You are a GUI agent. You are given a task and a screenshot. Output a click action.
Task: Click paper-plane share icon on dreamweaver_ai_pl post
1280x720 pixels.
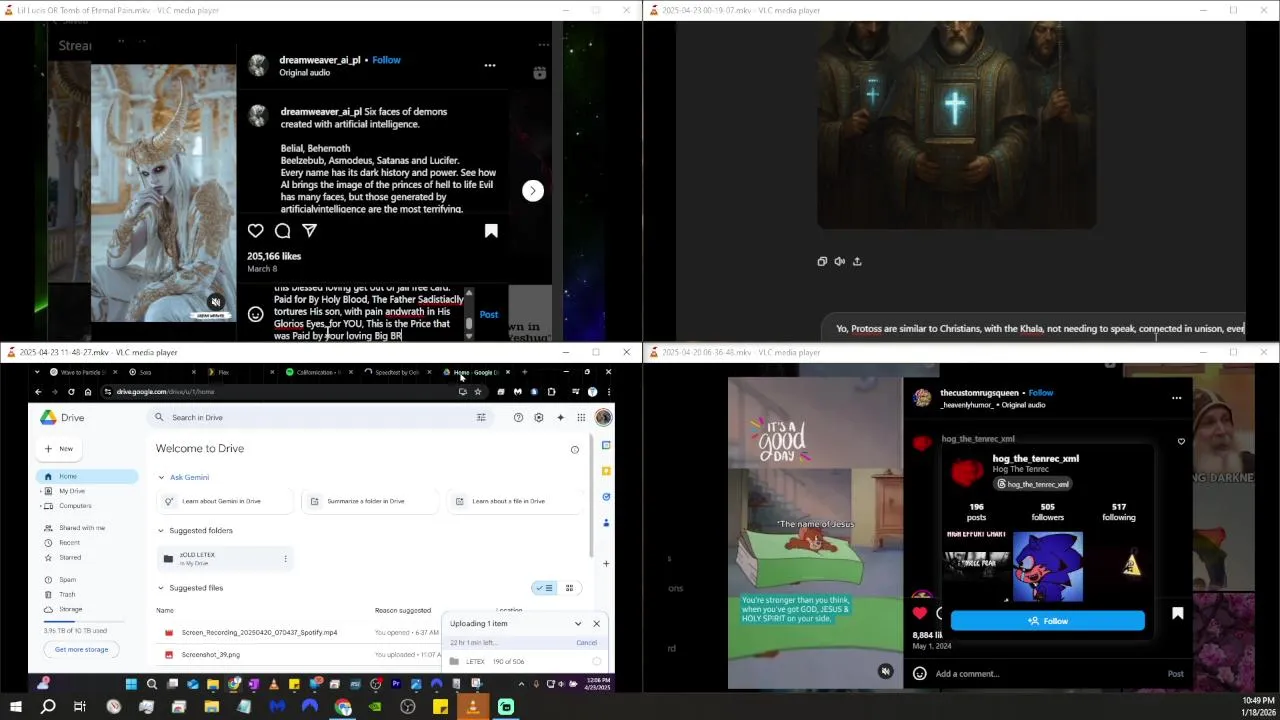pyautogui.click(x=310, y=231)
